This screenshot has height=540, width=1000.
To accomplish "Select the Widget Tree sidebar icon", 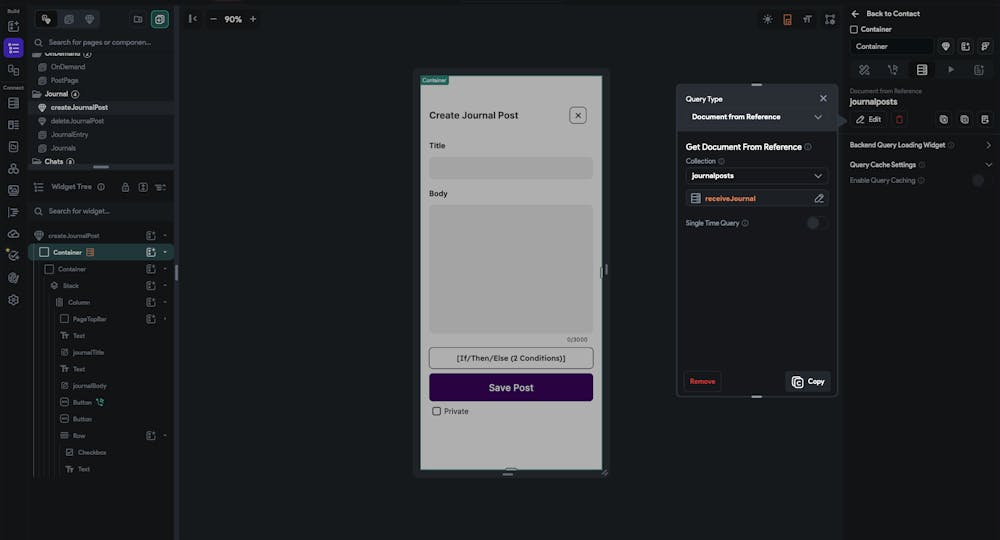I will (x=13, y=48).
